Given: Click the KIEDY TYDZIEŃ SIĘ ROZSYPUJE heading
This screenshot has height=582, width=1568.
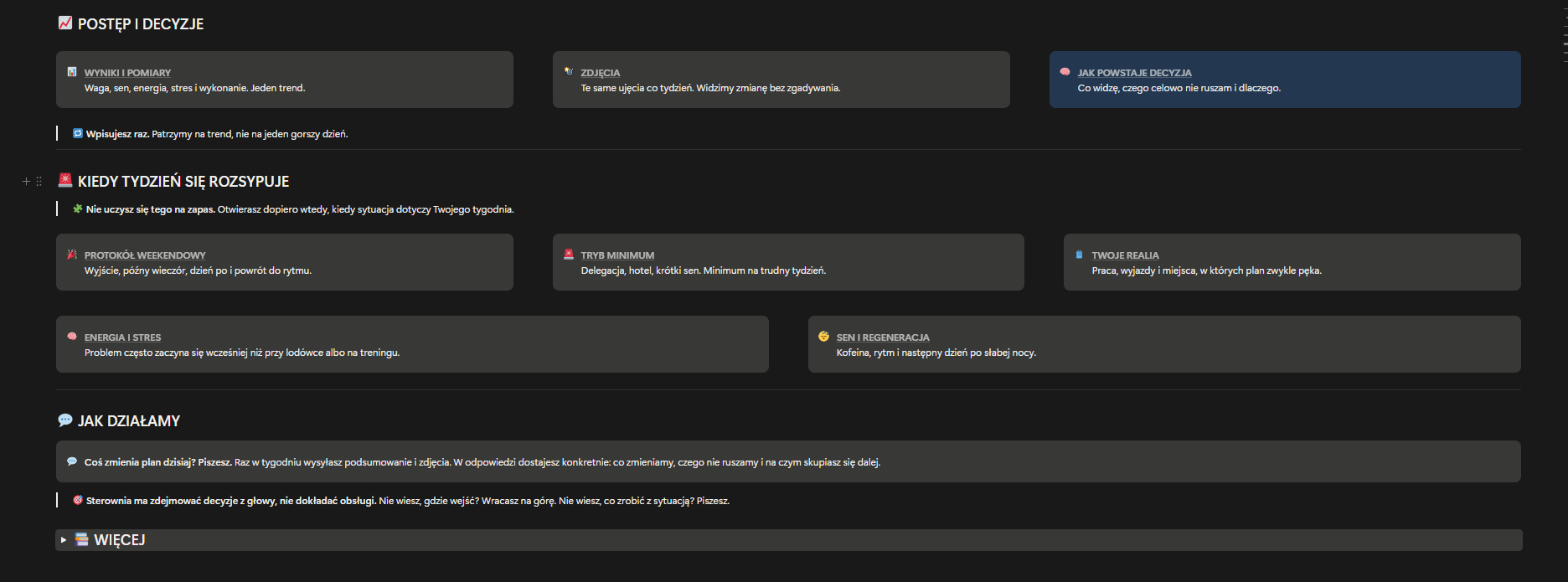Looking at the screenshot, I should [183, 182].
